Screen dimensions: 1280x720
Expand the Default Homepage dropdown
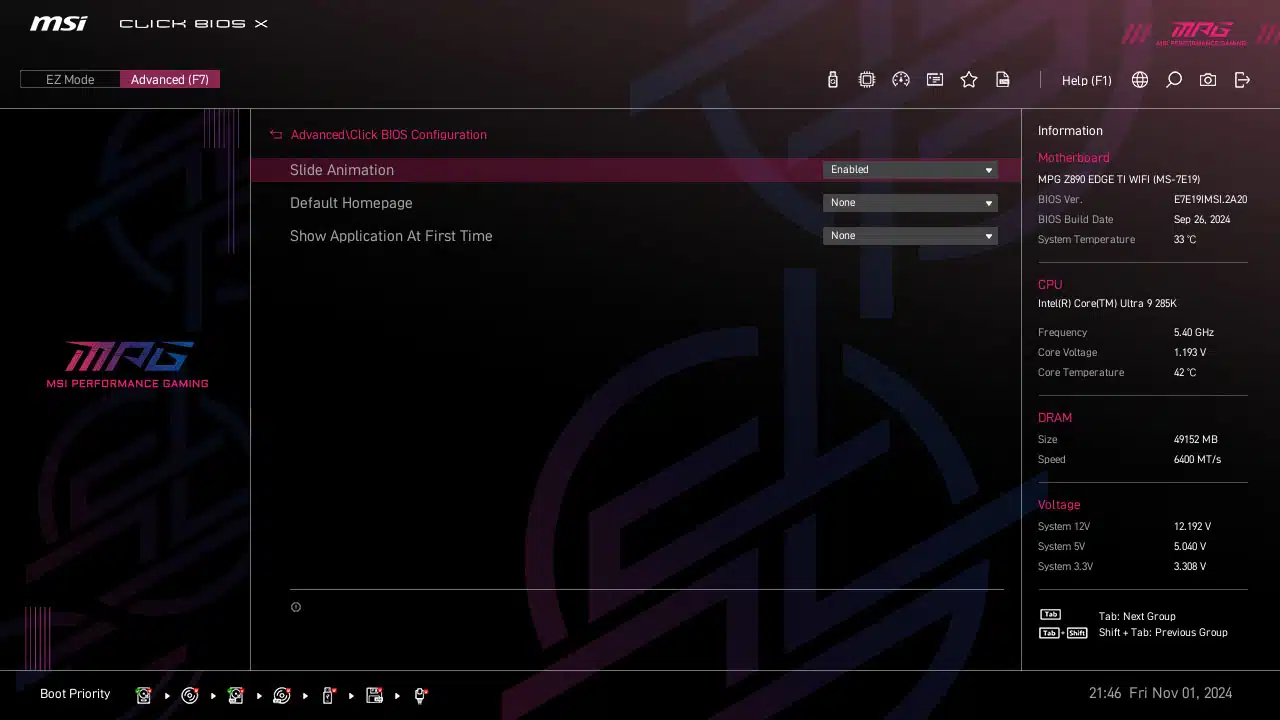[x=909, y=203]
